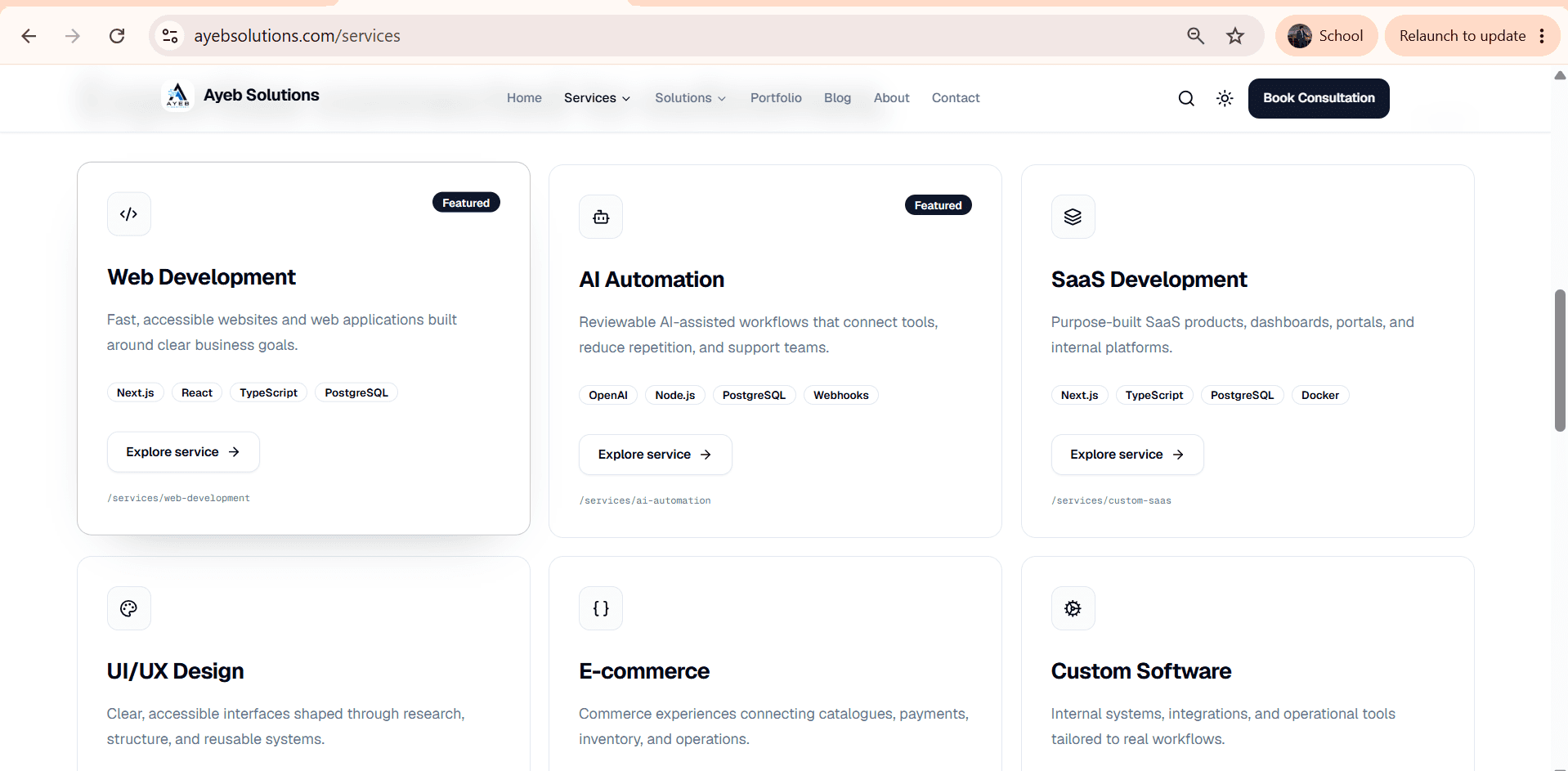Toggle the light/dark theme sun icon
The height and width of the screenshot is (771, 1568).
tap(1225, 98)
